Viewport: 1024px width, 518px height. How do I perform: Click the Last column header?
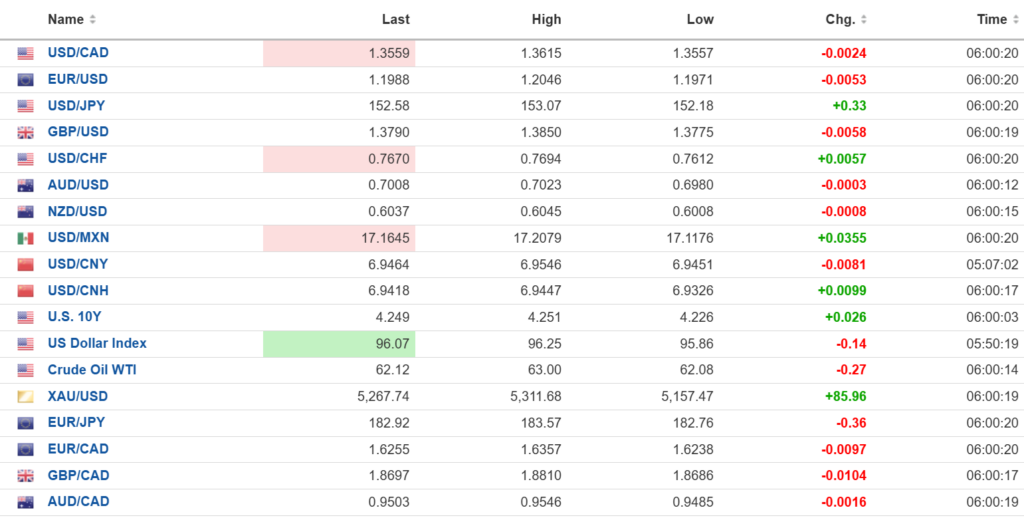click(396, 19)
